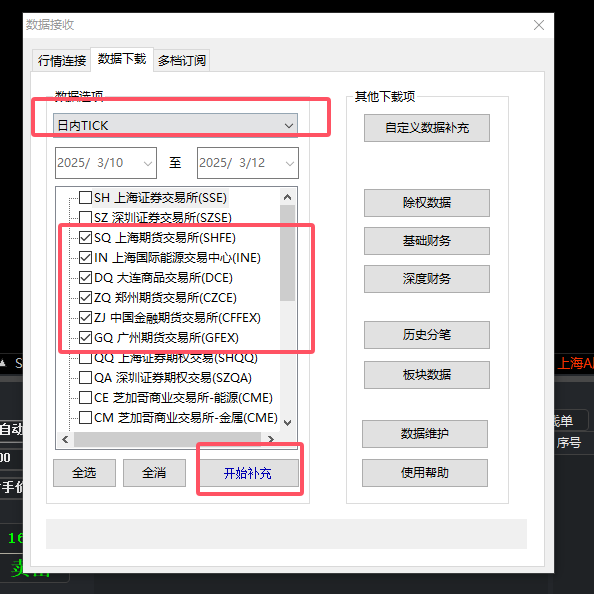Uncheck GQ 广州期货交易所(GFEX)
The width and height of the screenshot is (594, 594).
pos(85,338)
